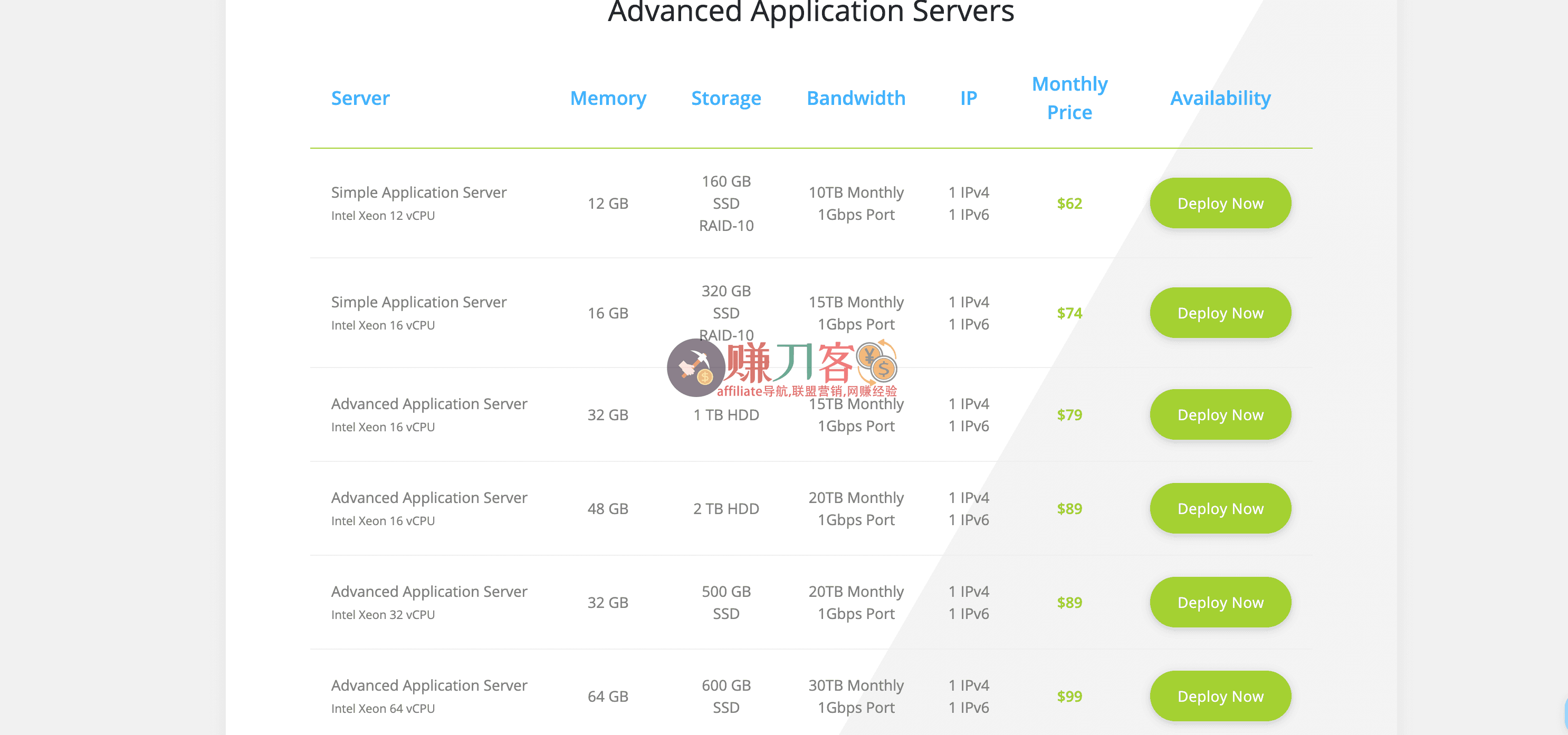1568x735 pixels.
Task: Click the Monthly Price column header
Action: tap(1069, 98)
